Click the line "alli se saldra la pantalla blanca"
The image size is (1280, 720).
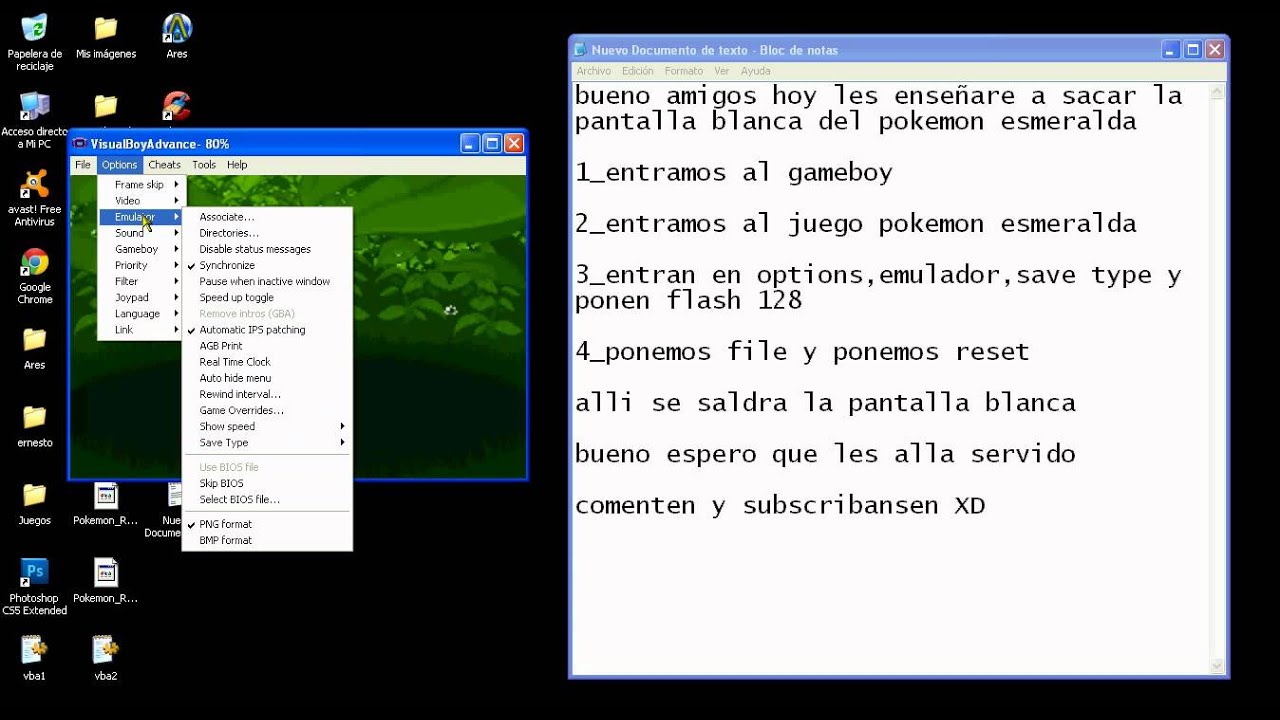pyautogui.click(x=825, y=403)
